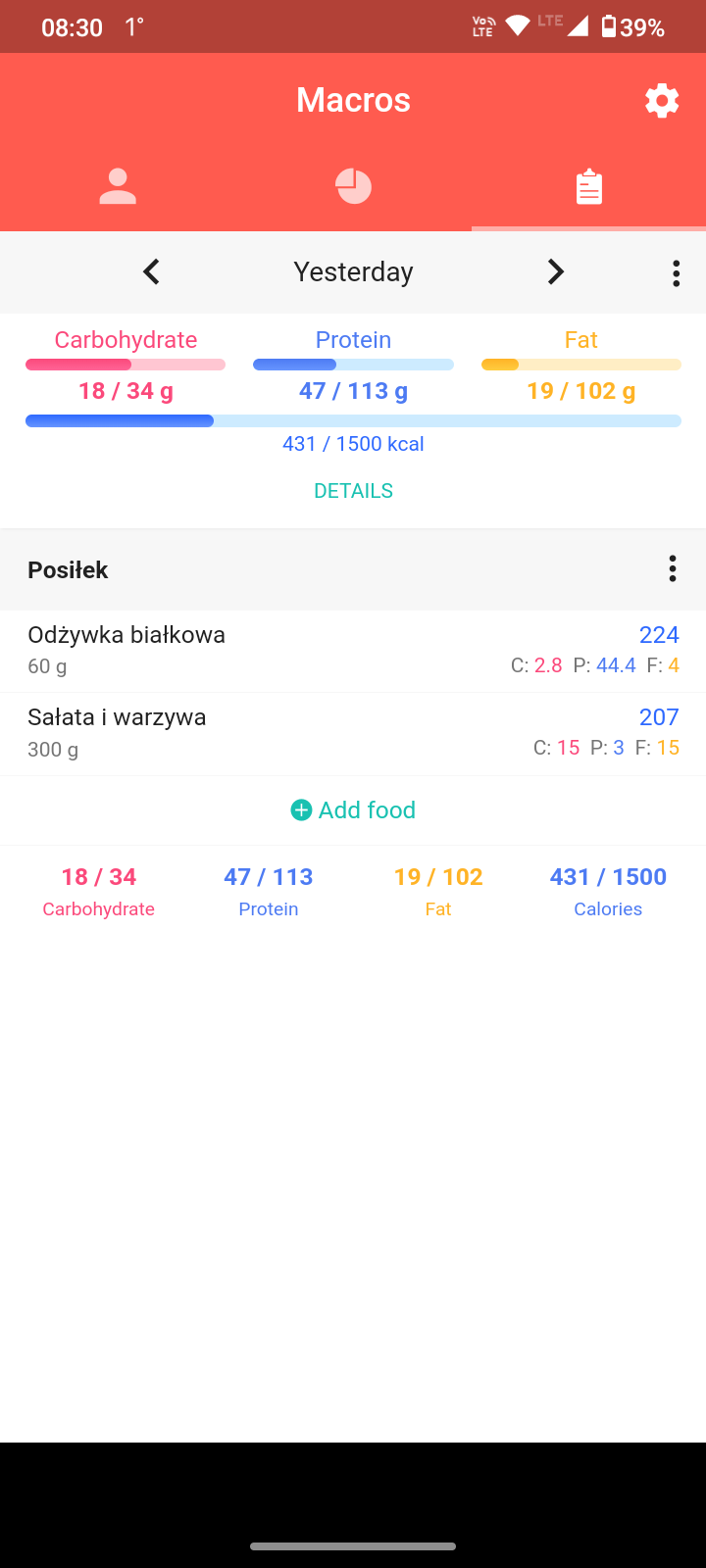The height and width of the screenshot is (1568, 706).
Task: Open Posiłek meal options menu
Action: pyautogui.click(x=672, y=568)
